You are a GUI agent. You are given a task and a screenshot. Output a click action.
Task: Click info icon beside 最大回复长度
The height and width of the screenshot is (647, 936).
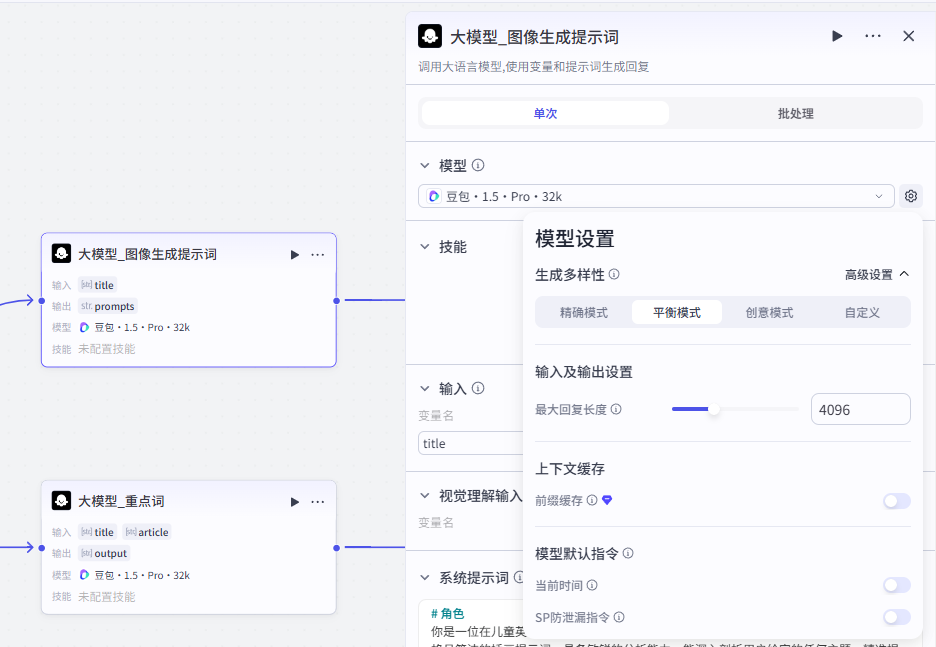pos(616,409)
